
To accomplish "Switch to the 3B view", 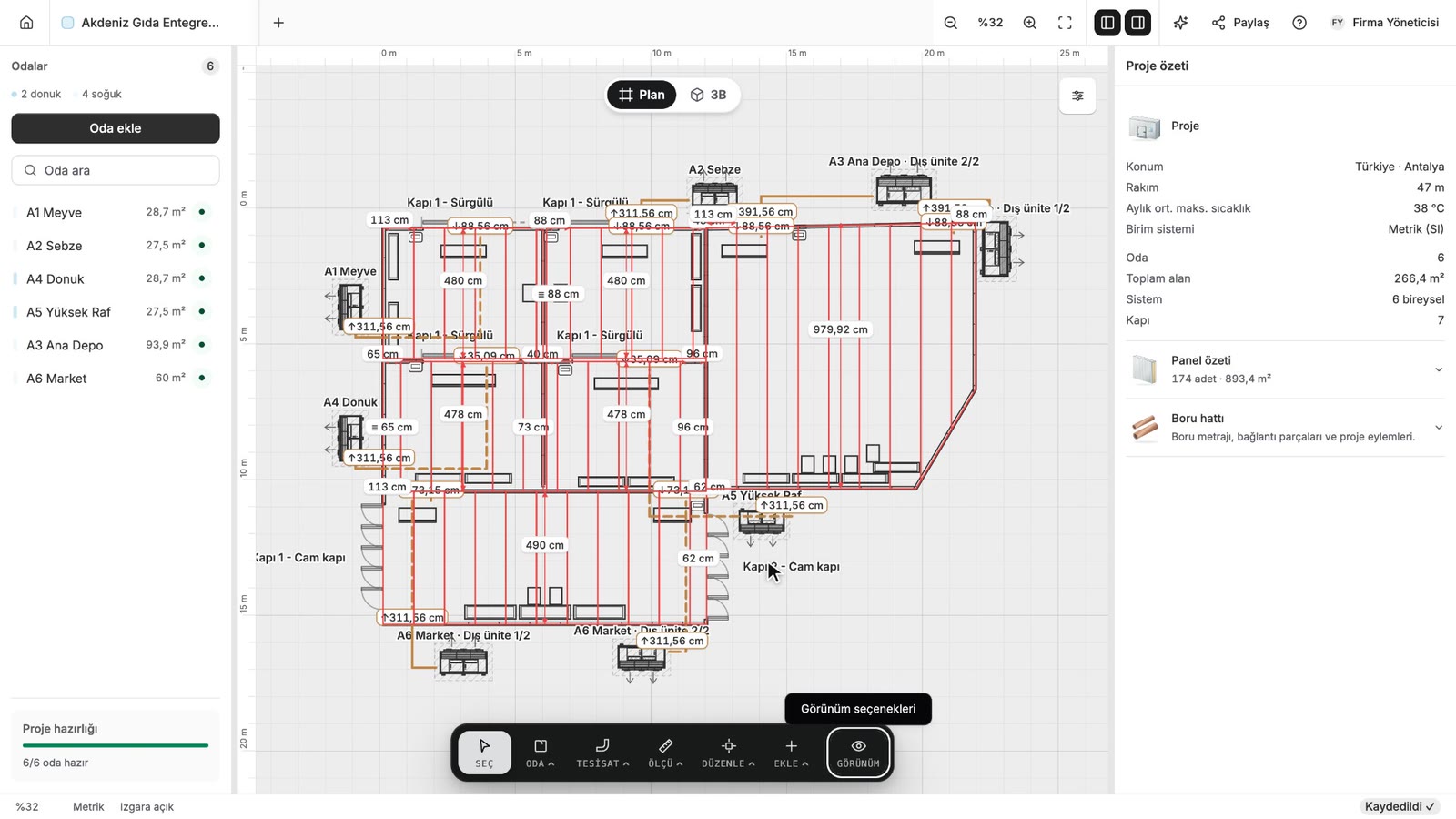I will point(708,95).
